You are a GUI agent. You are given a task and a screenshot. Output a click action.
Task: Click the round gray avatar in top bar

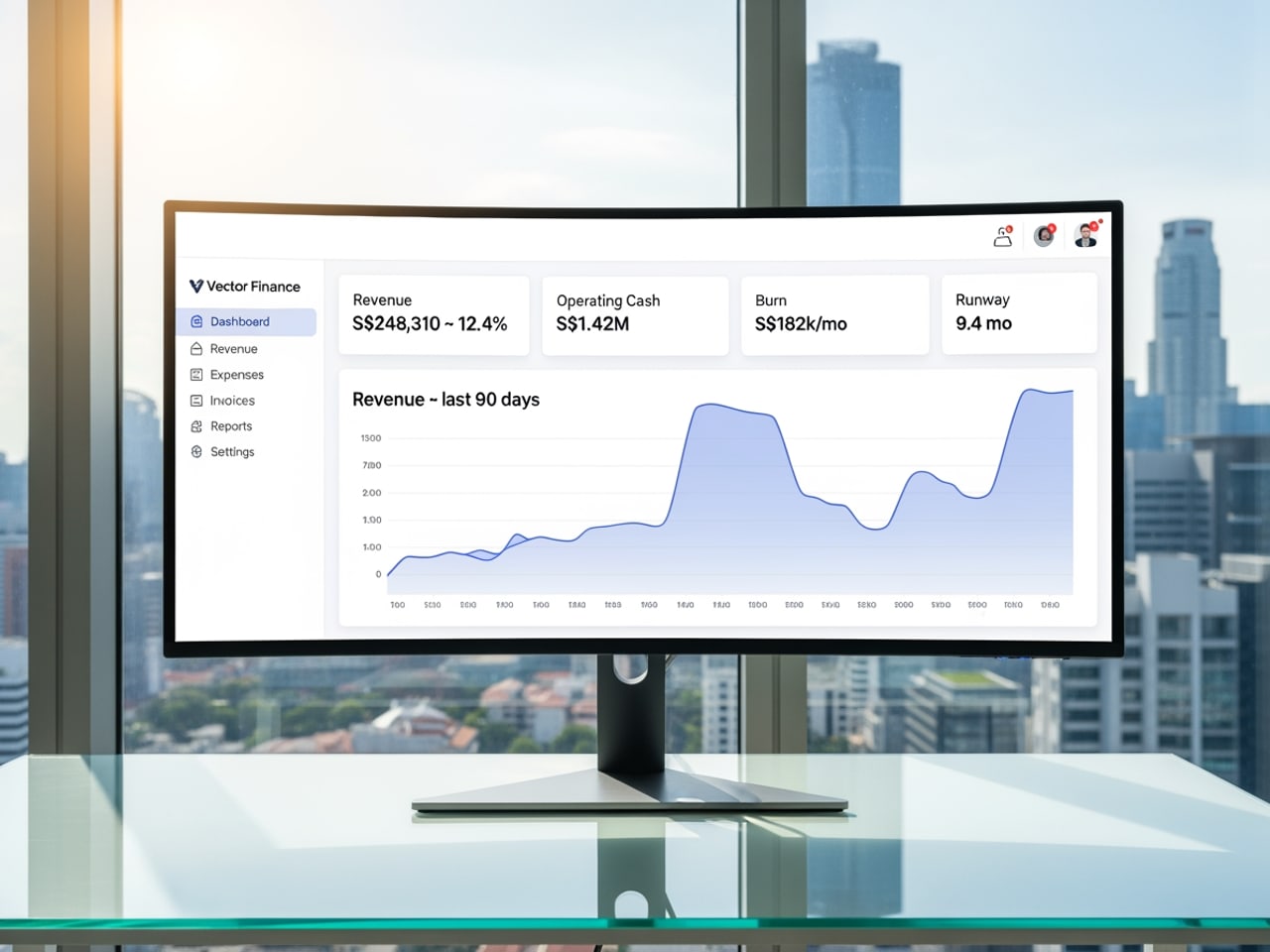click(1044, 235)
